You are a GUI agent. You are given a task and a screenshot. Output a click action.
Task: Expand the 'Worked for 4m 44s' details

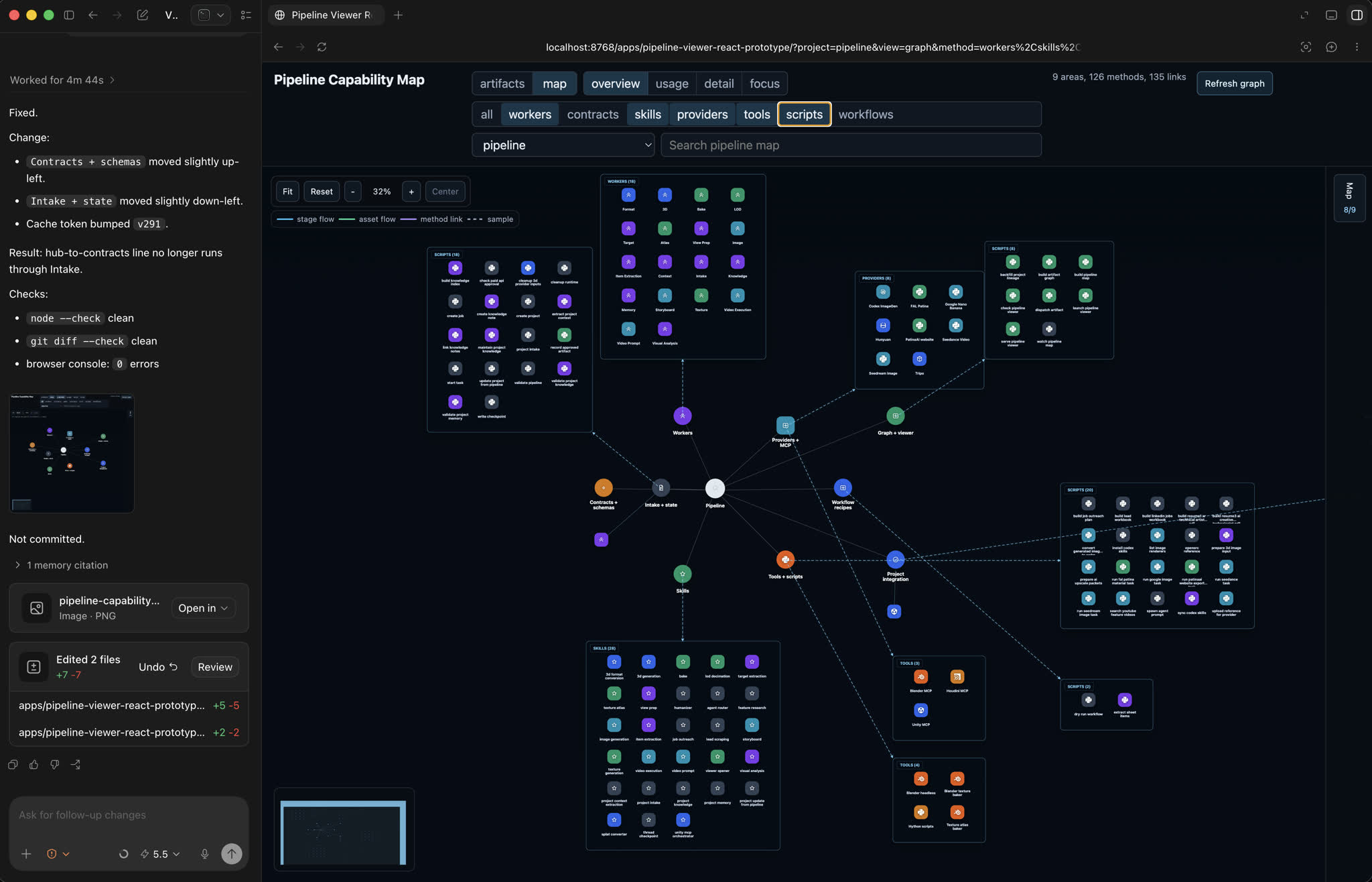(62, 80)
